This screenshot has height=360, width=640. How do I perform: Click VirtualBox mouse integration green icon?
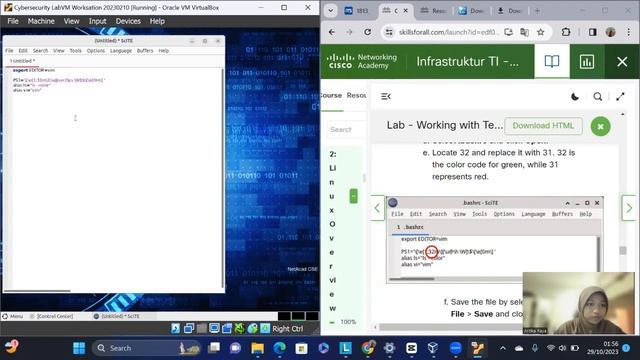pos(240,328)
